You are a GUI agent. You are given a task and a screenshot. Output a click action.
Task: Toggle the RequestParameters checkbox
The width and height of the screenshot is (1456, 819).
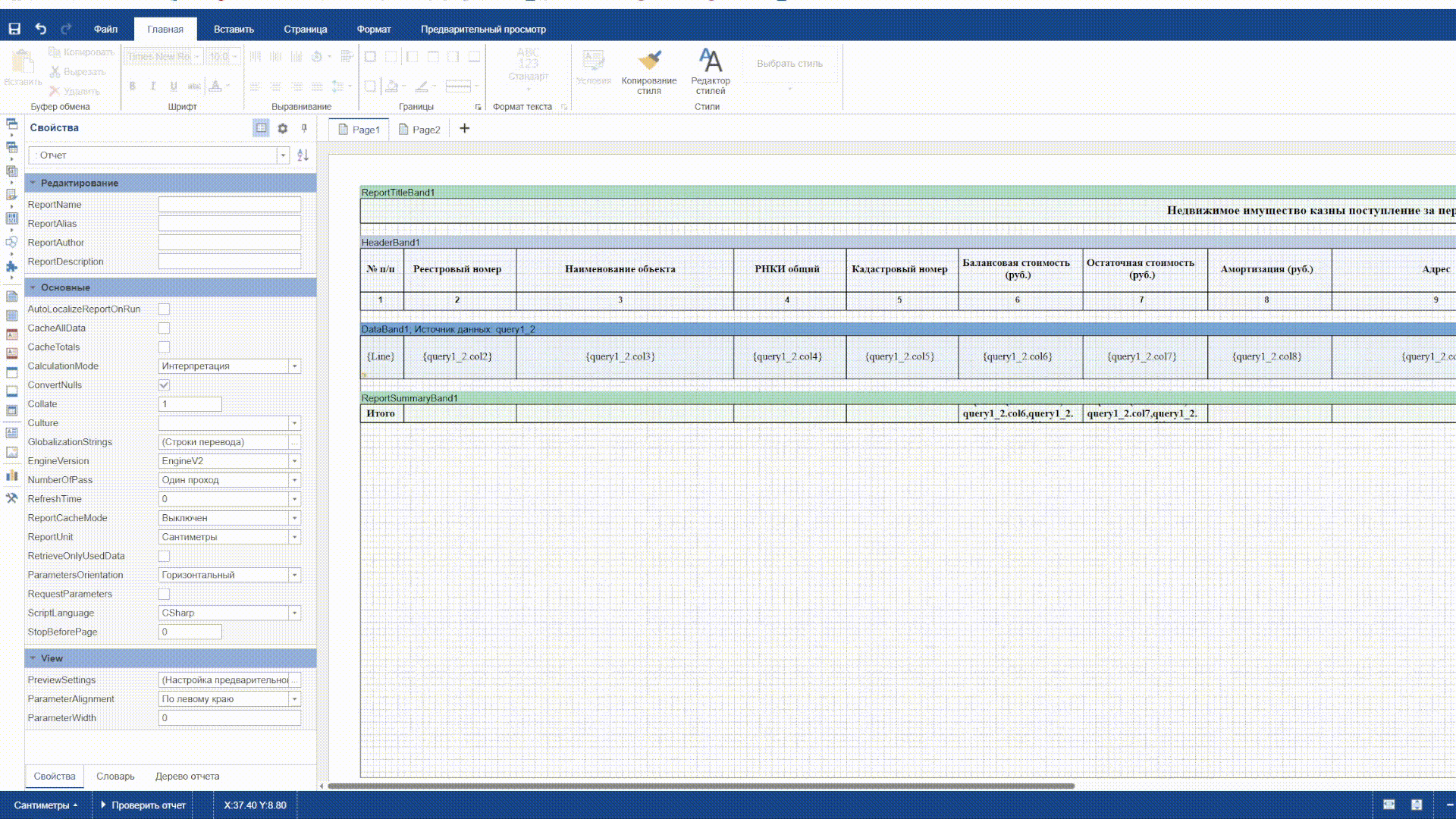(164, 594)
